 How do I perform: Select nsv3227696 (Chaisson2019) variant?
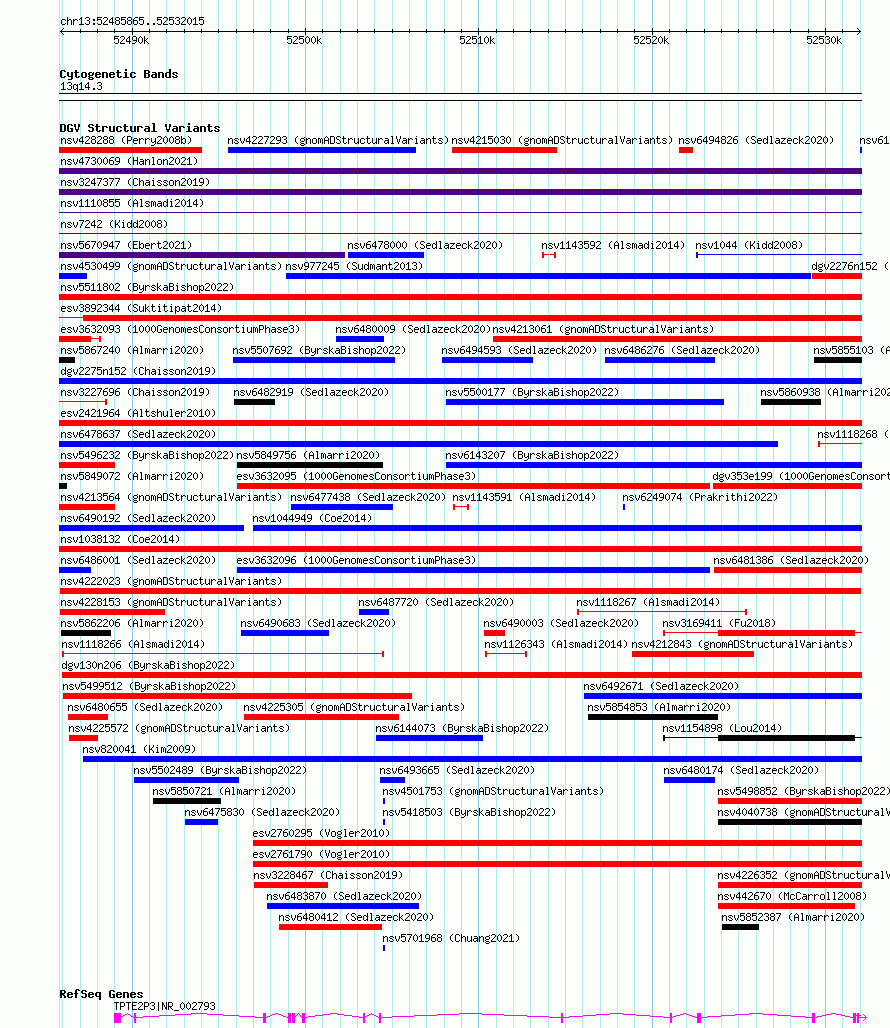click(83, 402)
